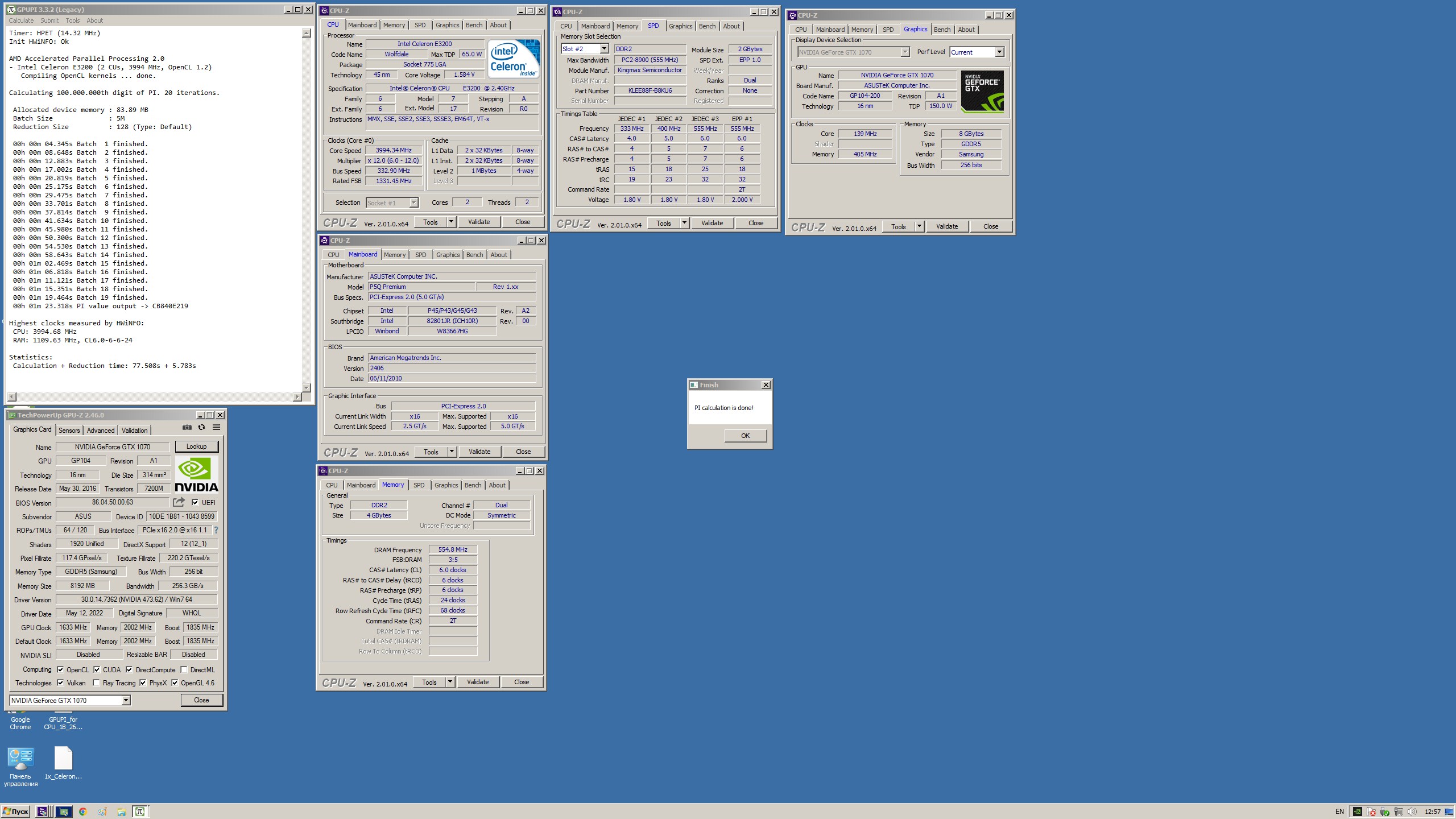Open the Socket #1 selection dropdown
The height and width of the screenshot is (819, 1456).
(413, 202)
